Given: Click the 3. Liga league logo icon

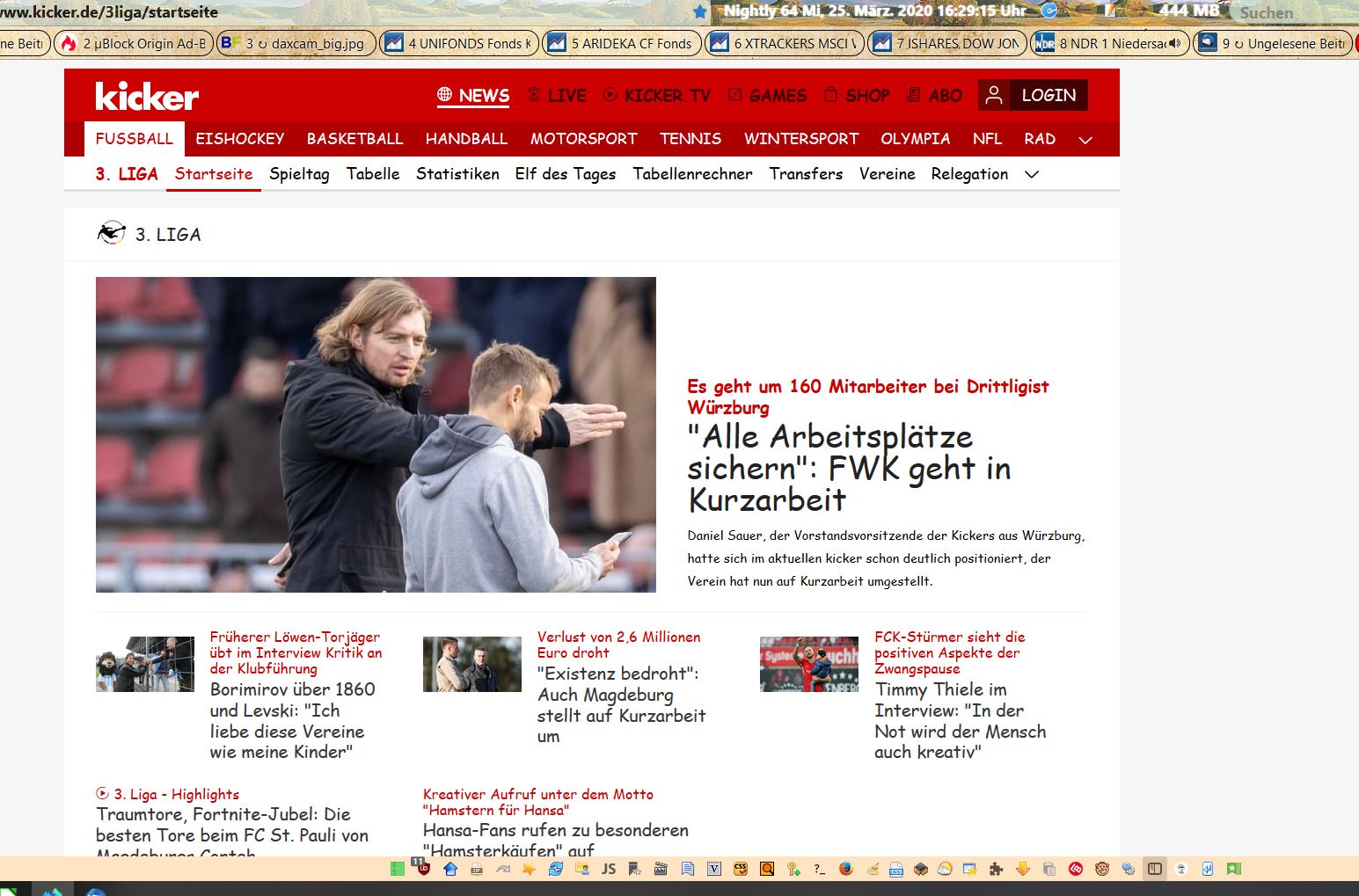Looking at the screenshot, I should tap(111, 233).
